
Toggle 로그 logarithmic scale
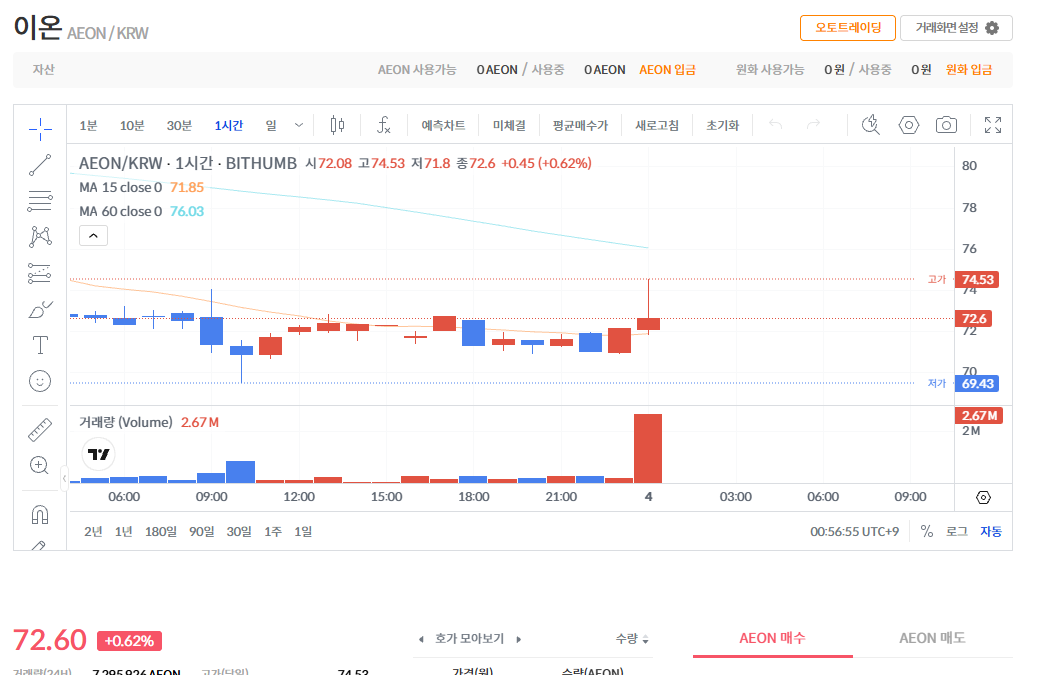(x=956, y=531)
